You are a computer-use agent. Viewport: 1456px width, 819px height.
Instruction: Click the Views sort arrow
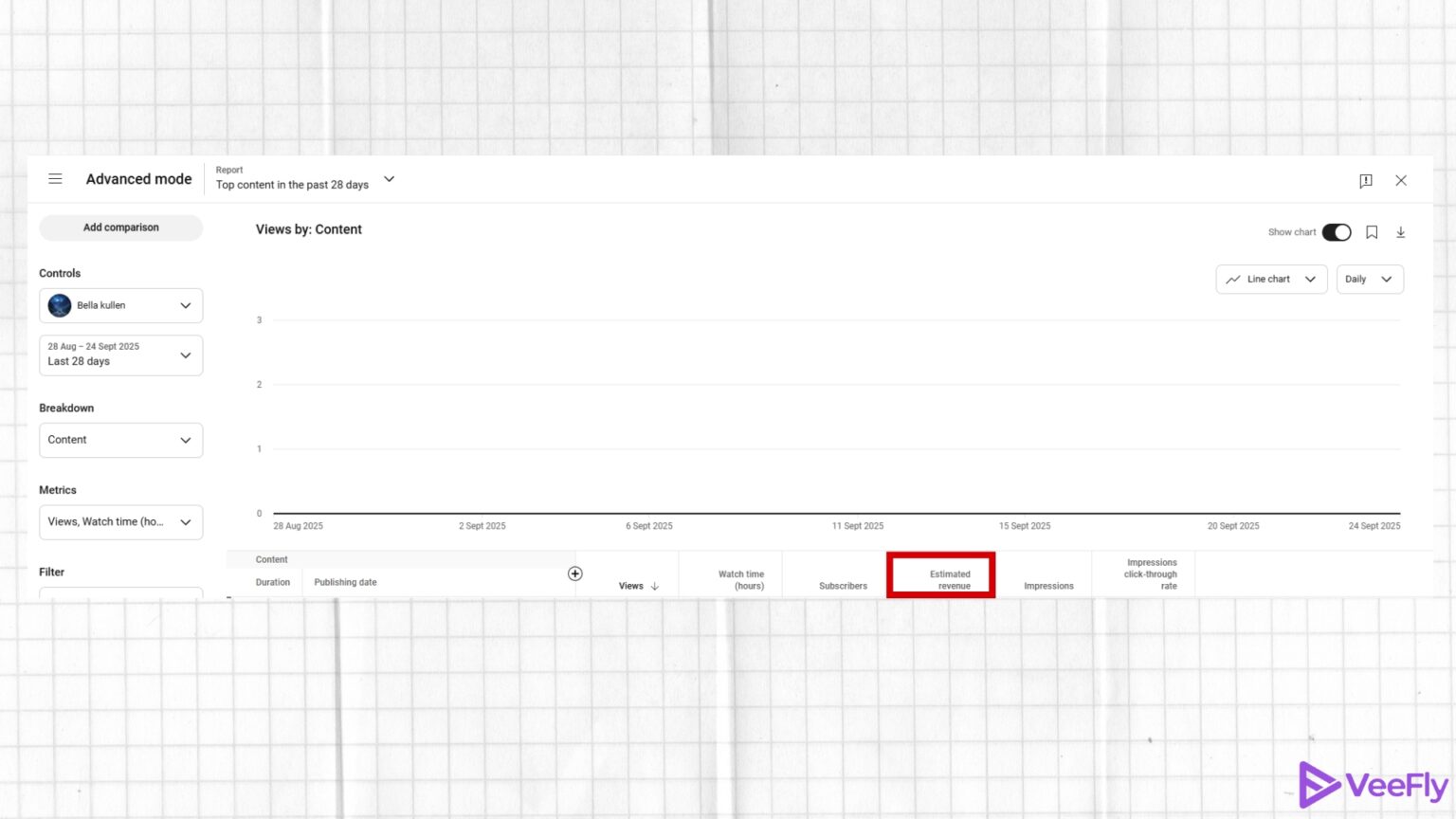(654, 586)
